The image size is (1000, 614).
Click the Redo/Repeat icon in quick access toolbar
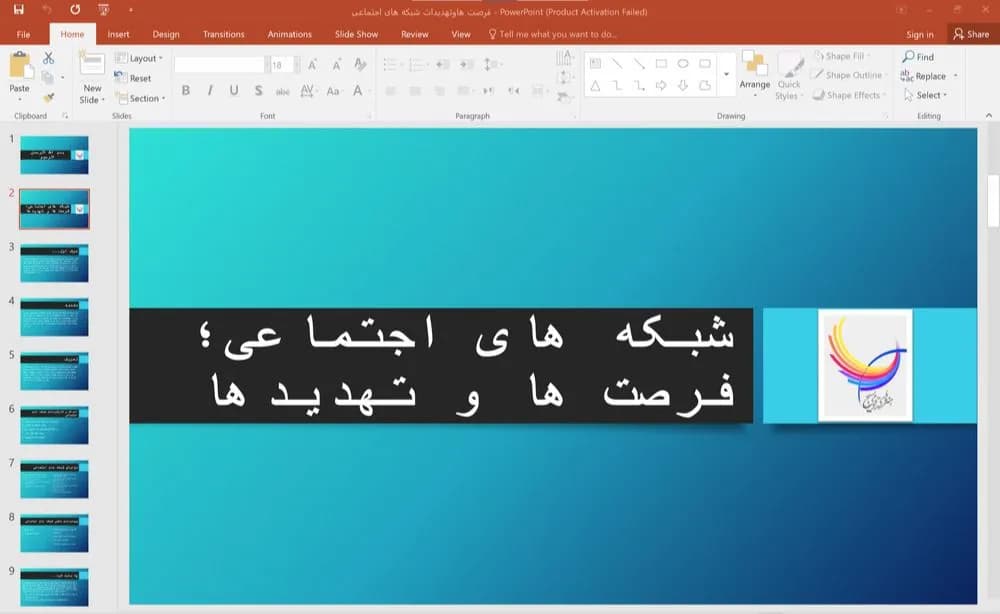click(75, 10)
